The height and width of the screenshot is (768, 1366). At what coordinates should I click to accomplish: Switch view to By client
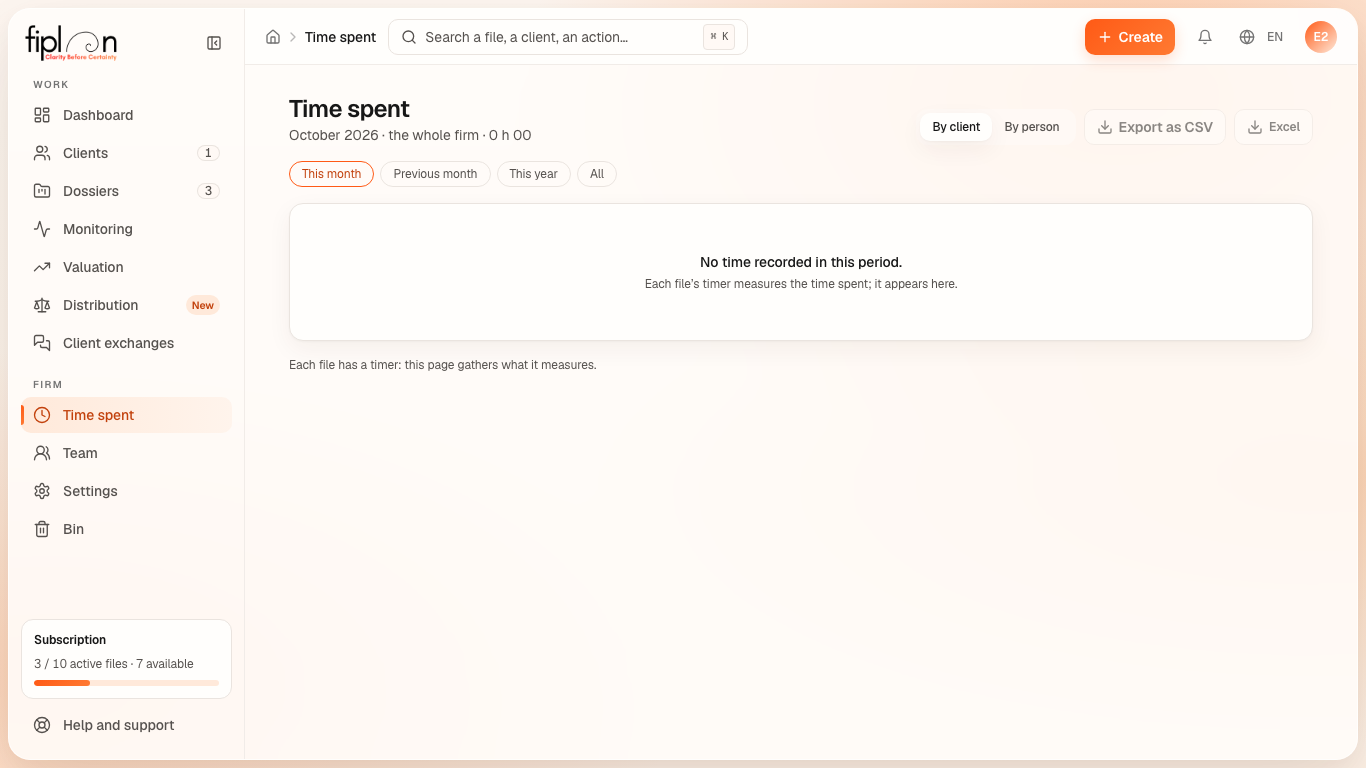956,127
